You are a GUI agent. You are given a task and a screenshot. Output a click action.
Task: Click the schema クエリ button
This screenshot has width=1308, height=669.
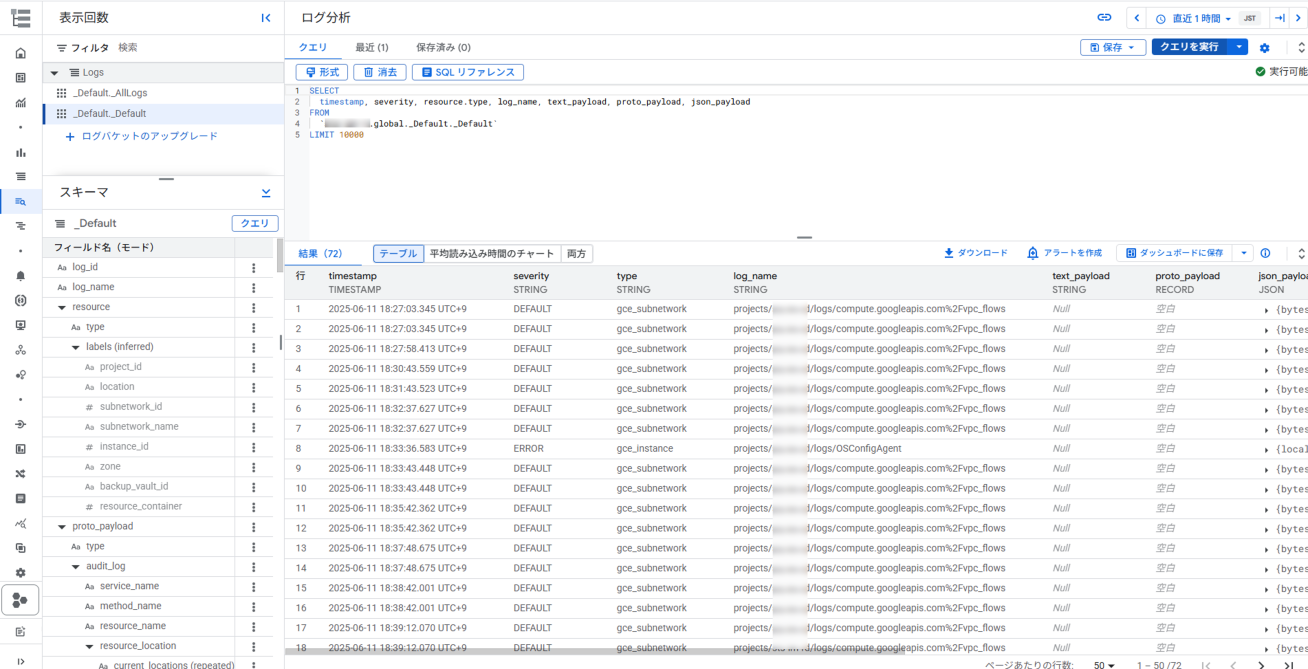click(255, 224)
